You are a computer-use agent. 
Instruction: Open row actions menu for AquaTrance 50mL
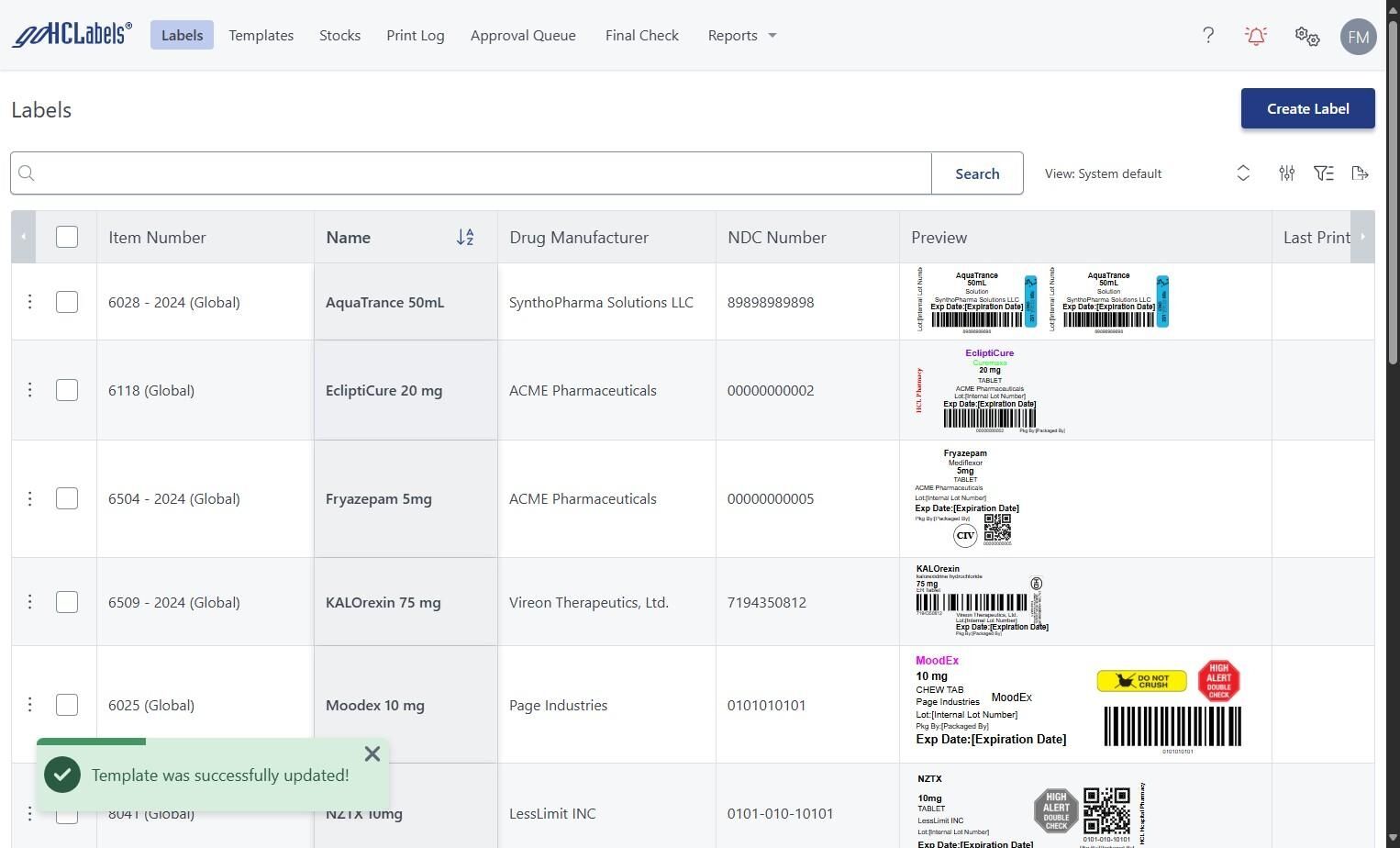(29, 302)
